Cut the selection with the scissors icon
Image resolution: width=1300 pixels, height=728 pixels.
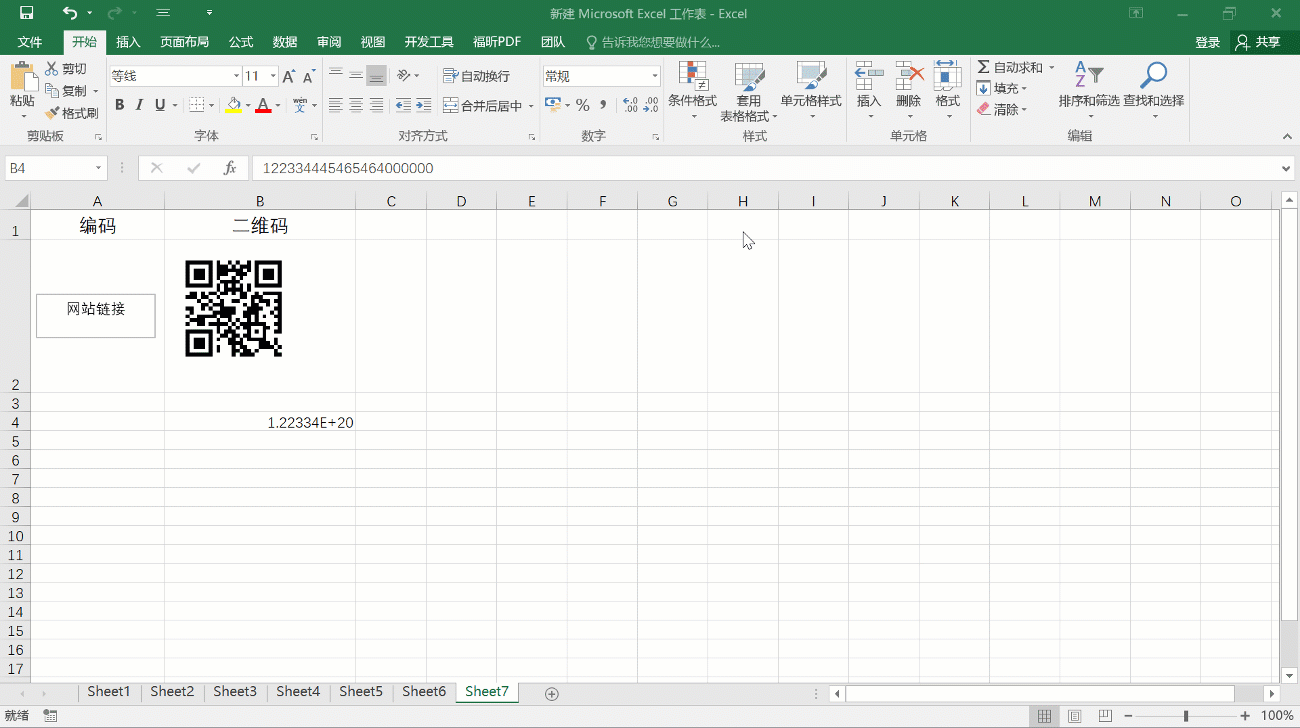[66, 69]
